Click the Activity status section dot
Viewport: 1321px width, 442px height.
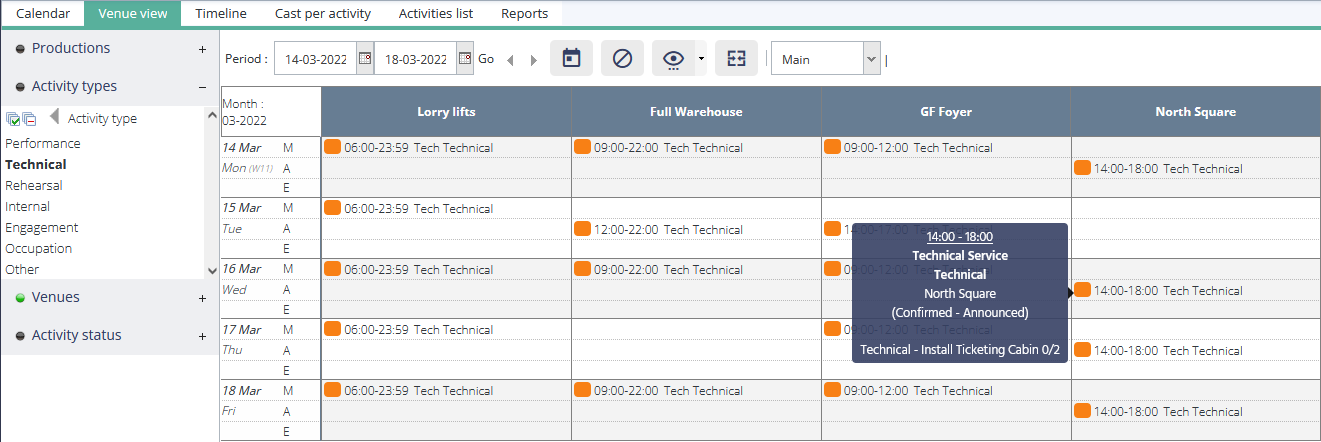[20, 336]
